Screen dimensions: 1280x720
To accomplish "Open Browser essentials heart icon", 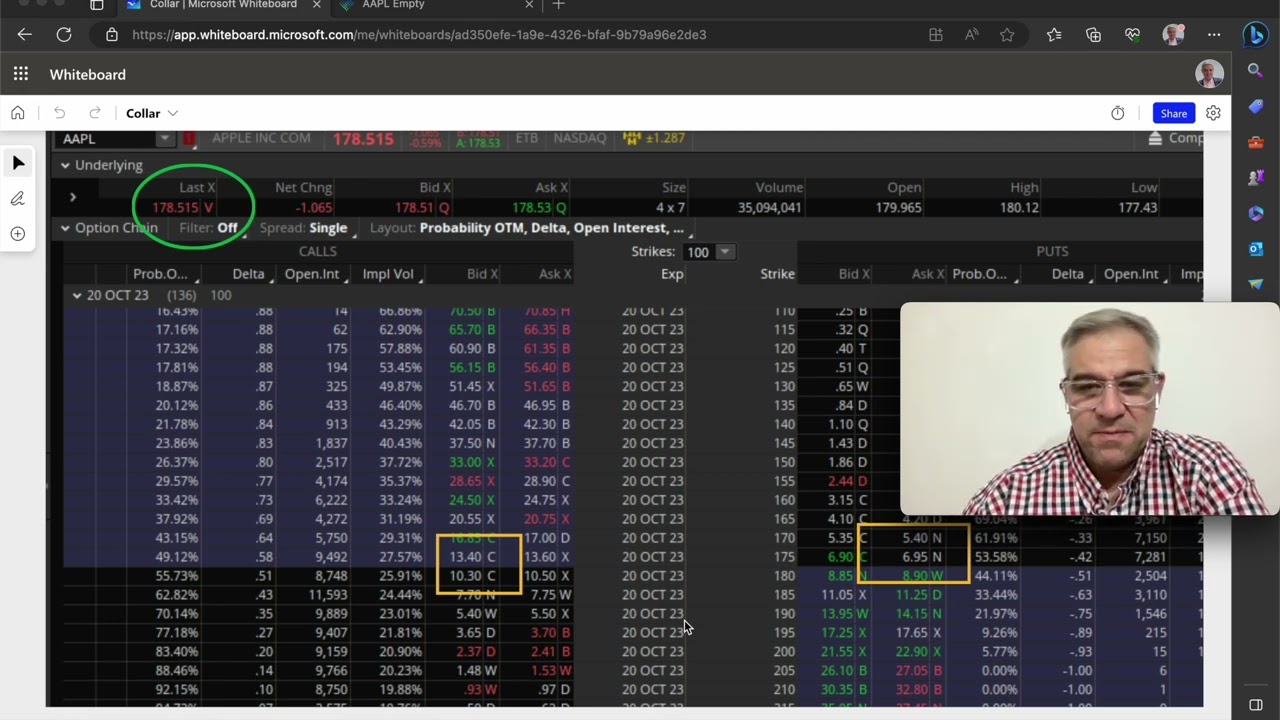I will tap(1132, 35).
